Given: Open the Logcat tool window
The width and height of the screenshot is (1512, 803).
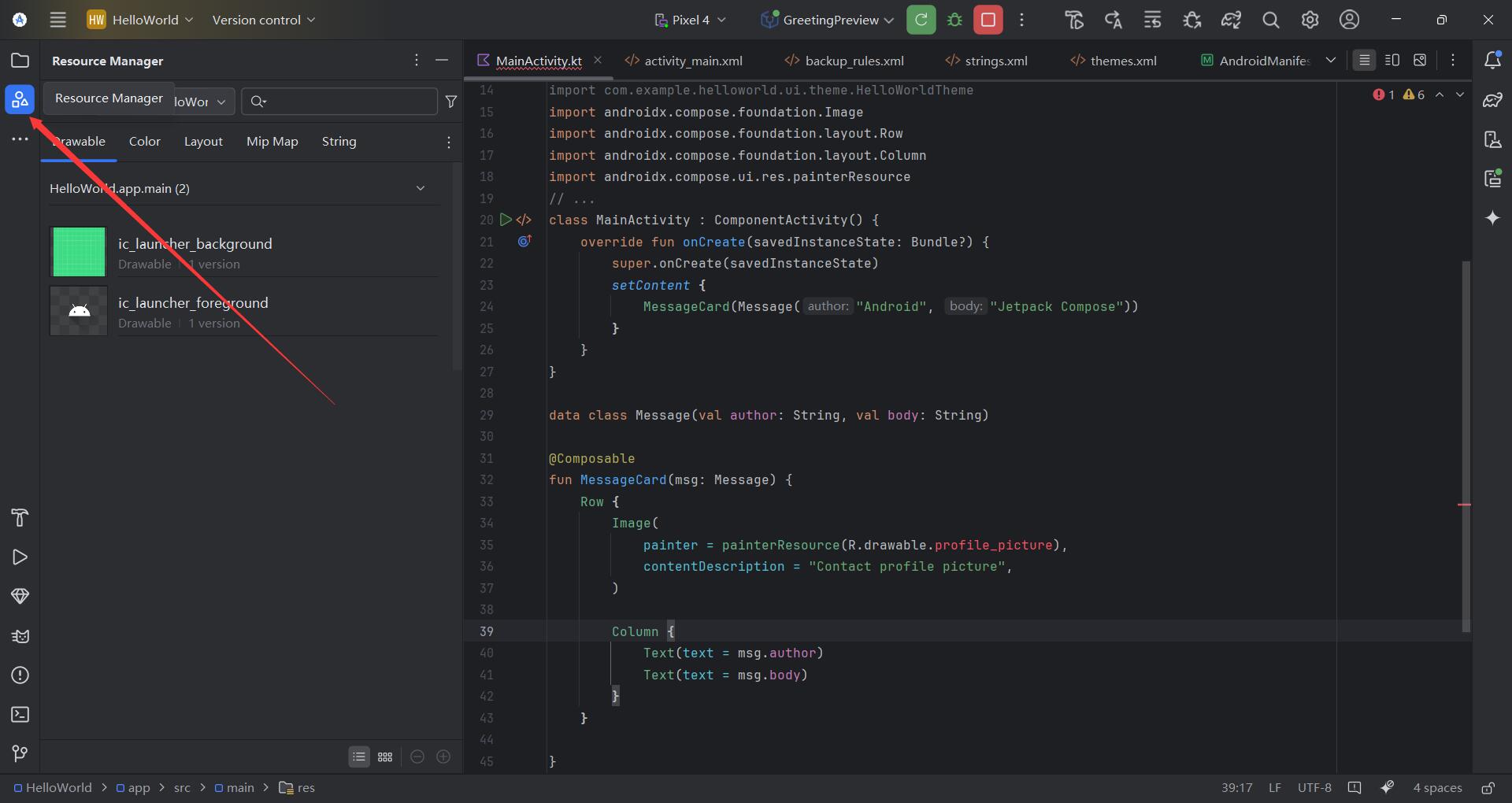Looking at the screenshot, I should tap(20, 635).
